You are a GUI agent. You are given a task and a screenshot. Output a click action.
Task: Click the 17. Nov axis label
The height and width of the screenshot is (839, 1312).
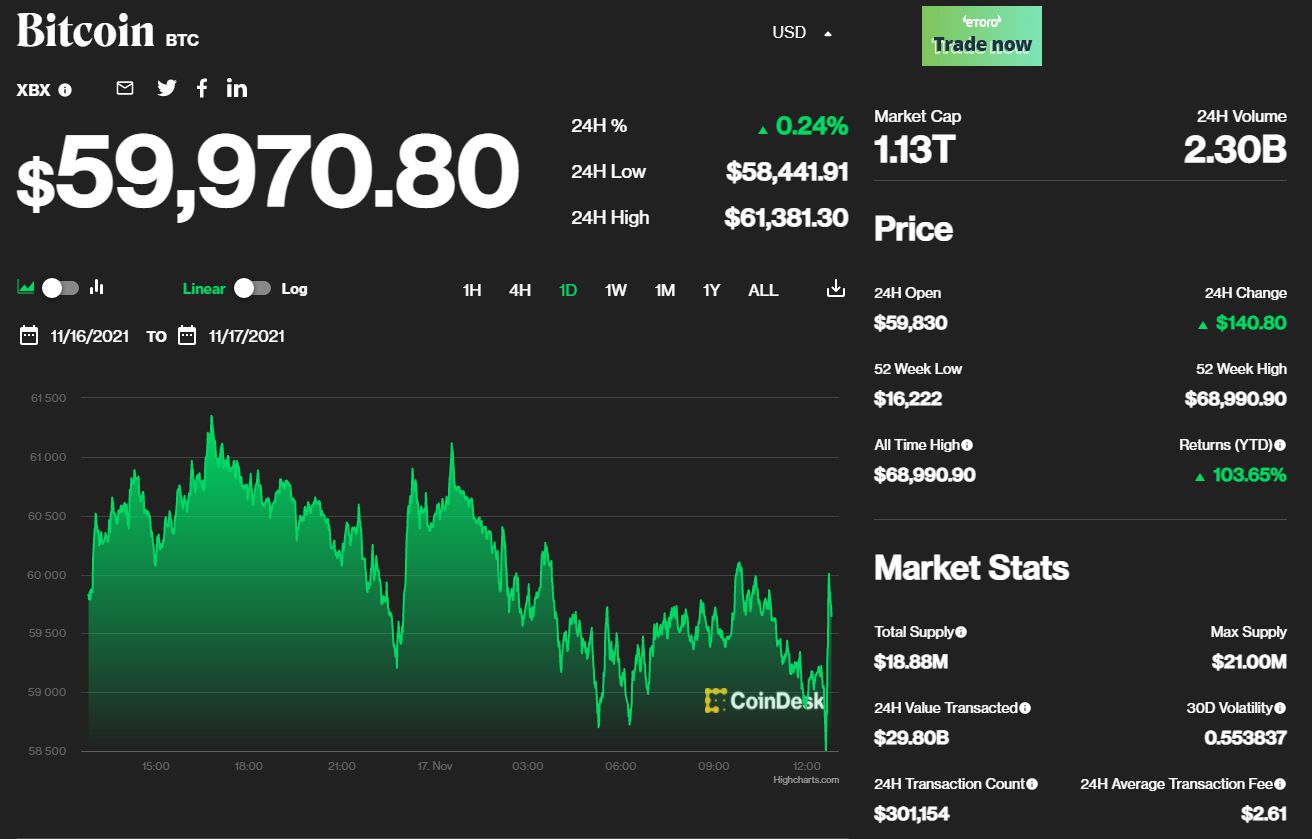click(435, 766)
